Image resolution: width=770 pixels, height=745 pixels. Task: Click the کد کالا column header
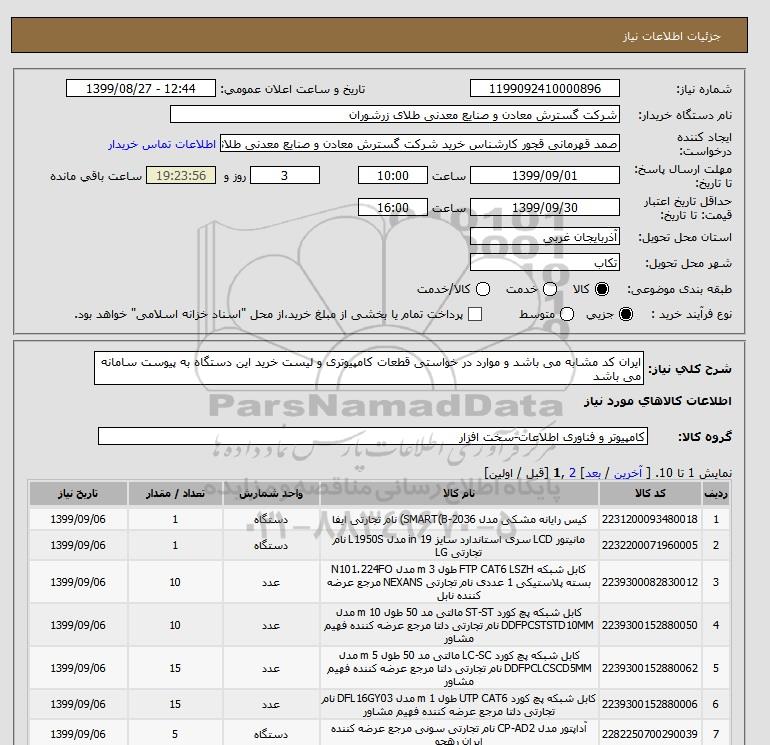(650, 494)
